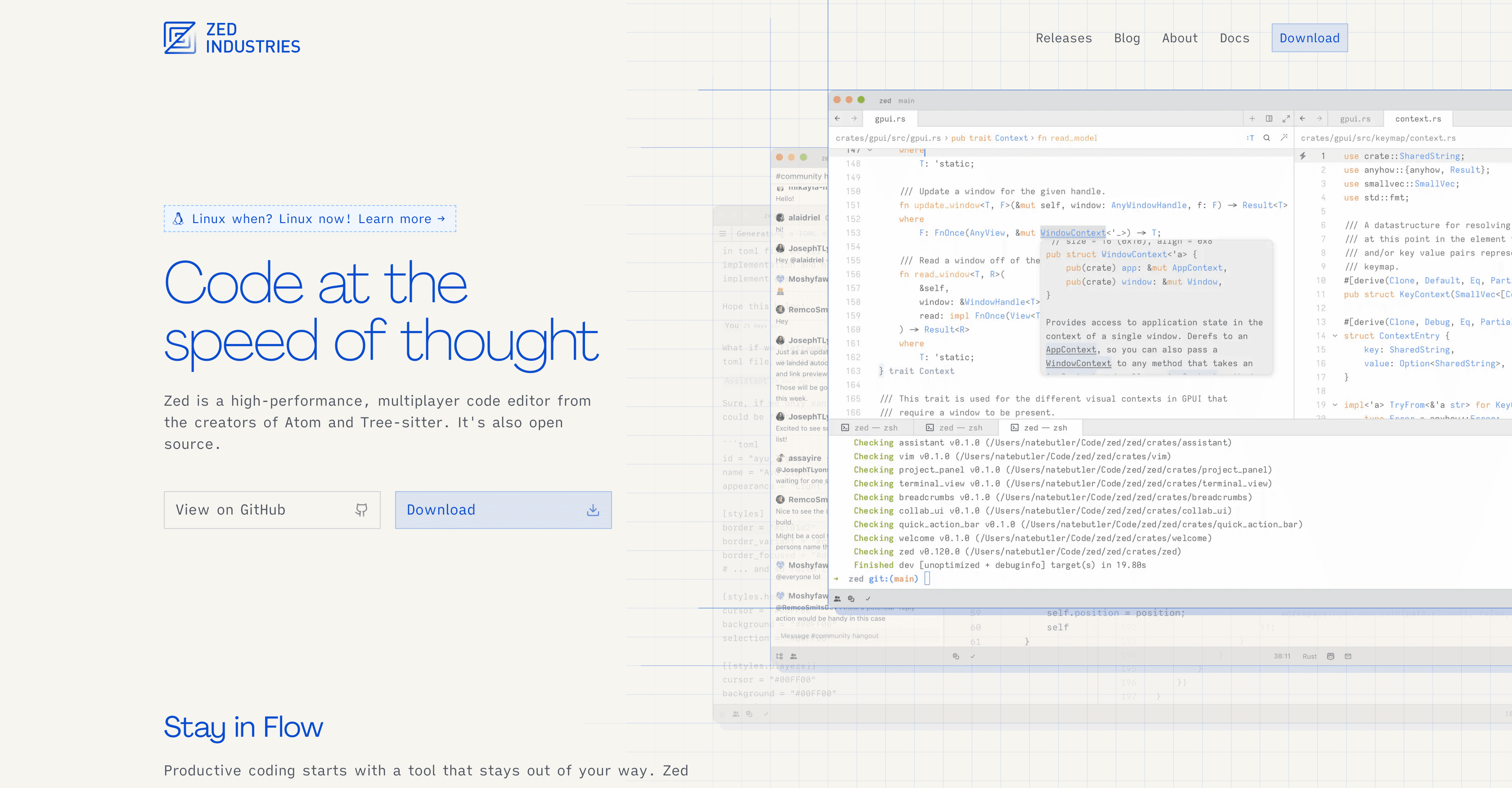Open the Linux now Learn more banner
Screen dimensions: 1512x788
[x=310, y=219]
